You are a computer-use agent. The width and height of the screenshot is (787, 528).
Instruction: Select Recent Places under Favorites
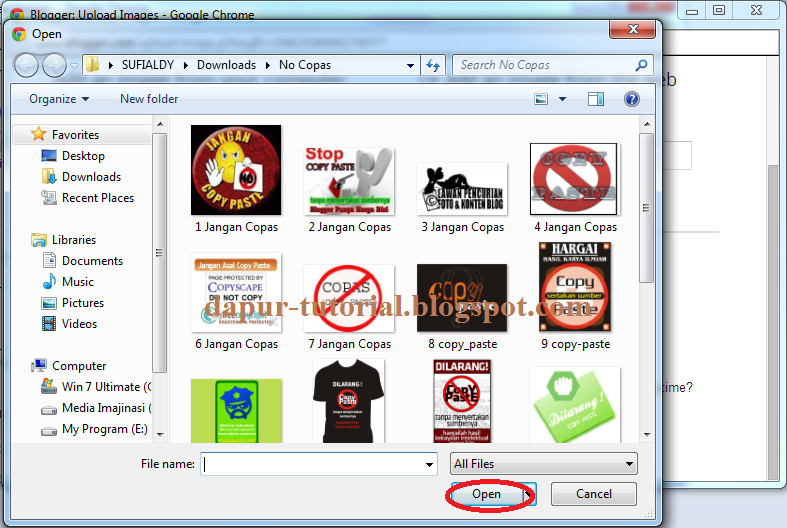98,198
